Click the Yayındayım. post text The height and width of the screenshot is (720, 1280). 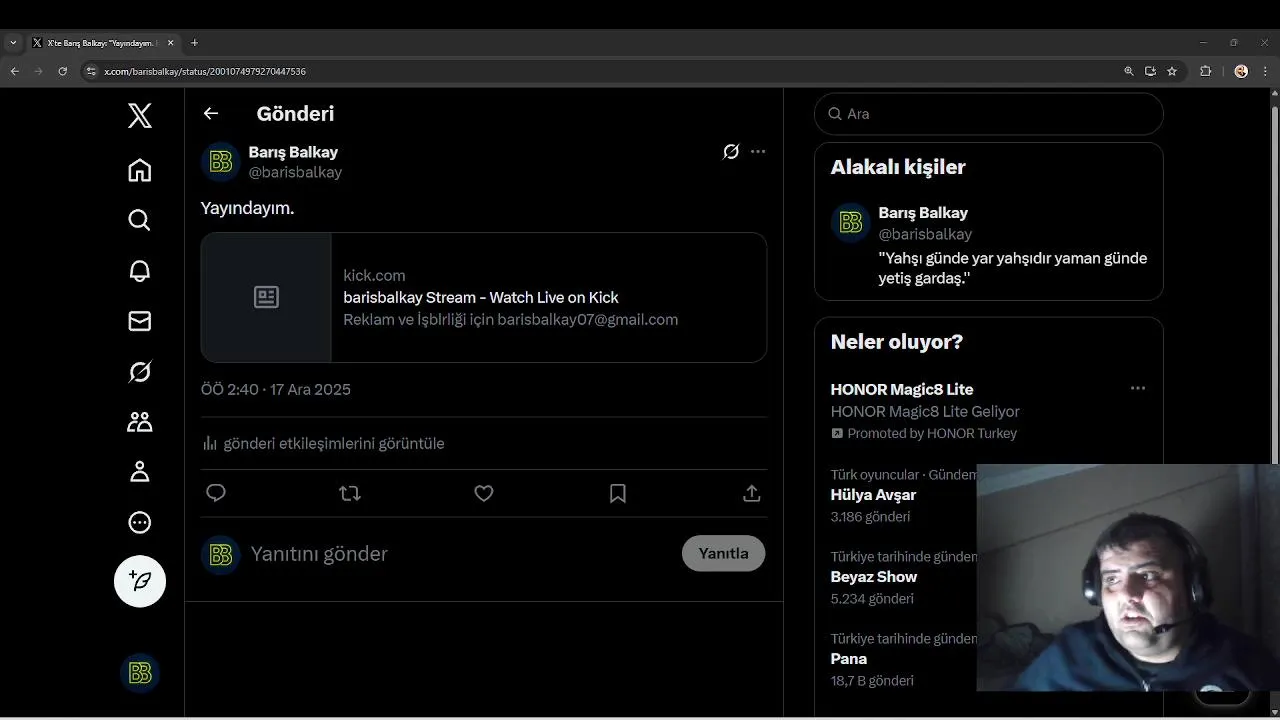[x=247, y=208]
